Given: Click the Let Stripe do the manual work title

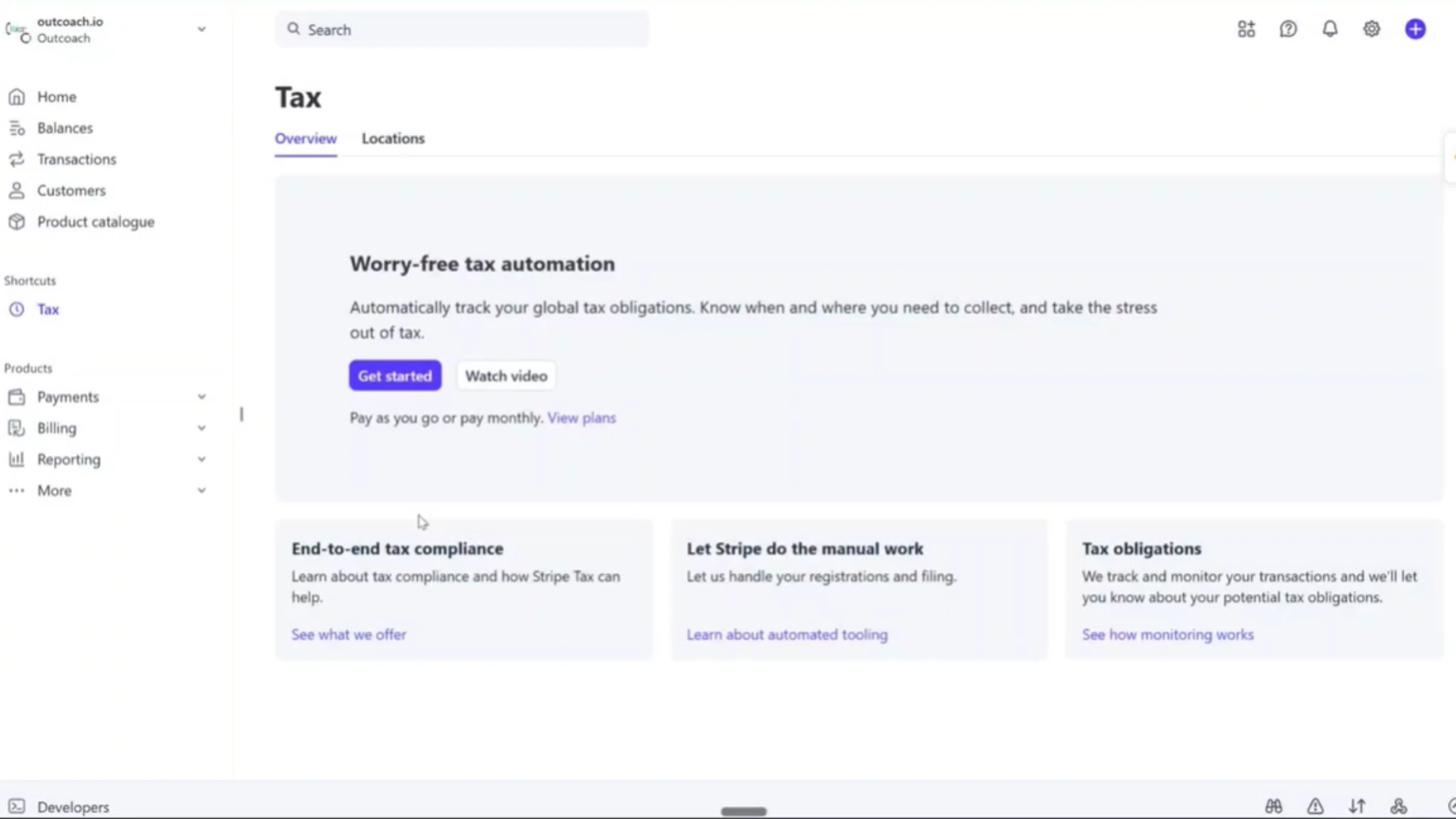Looking at the screenshot, I should coord(805,549).
